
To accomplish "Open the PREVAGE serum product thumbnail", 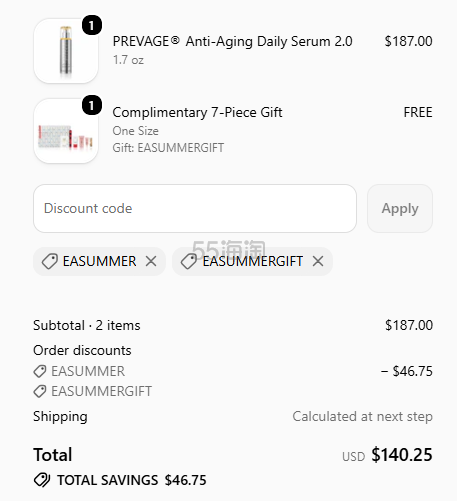I will click(66, 51).
